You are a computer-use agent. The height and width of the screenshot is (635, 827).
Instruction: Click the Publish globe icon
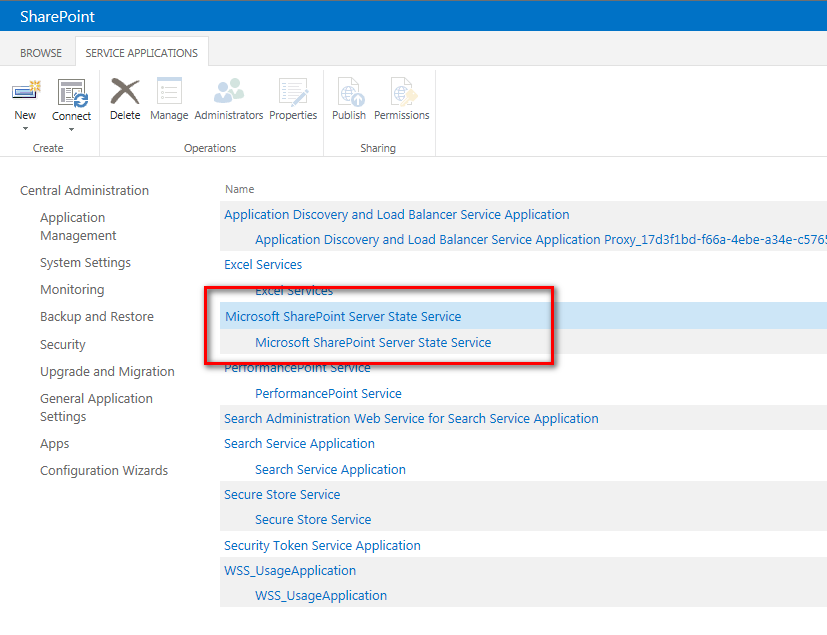tap(350, 92)
